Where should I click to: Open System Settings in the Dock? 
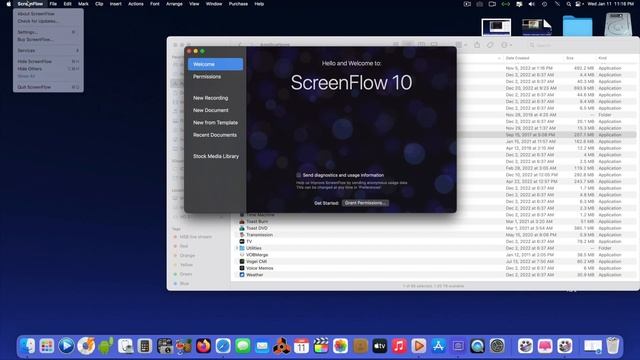[497, 346]
